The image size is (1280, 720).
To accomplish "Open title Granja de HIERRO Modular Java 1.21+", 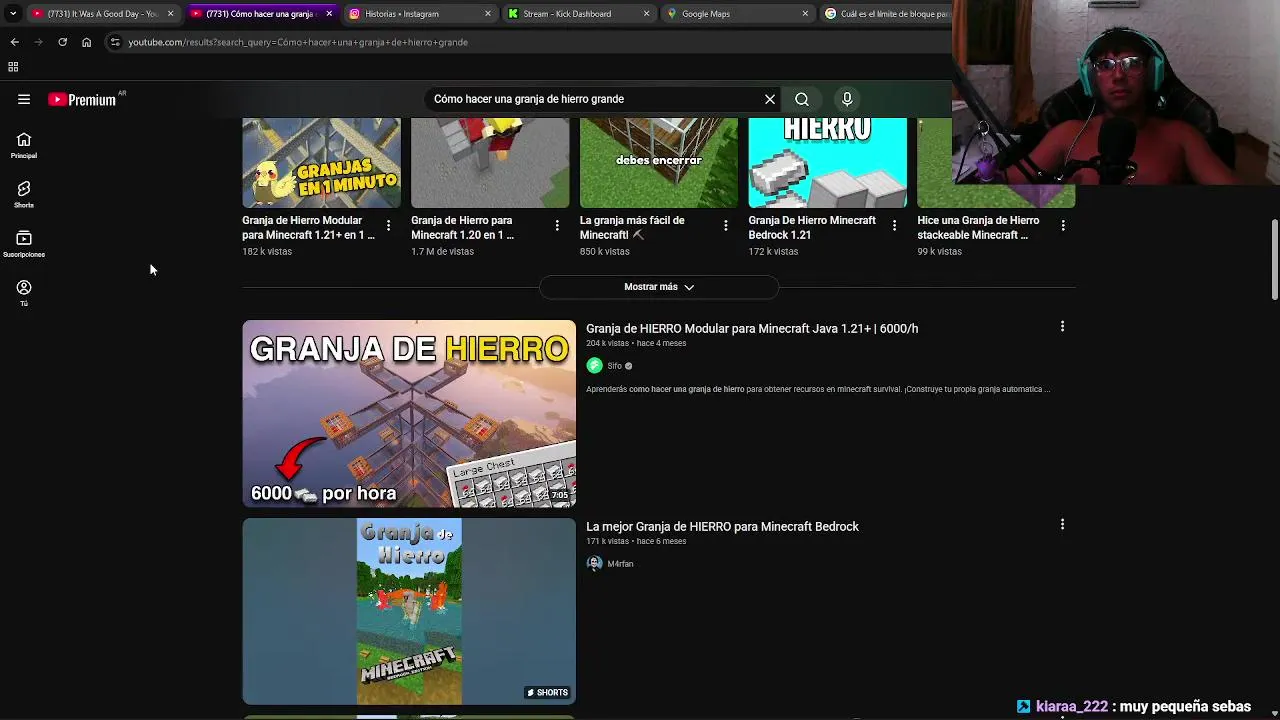I will (x=752, y=328).
